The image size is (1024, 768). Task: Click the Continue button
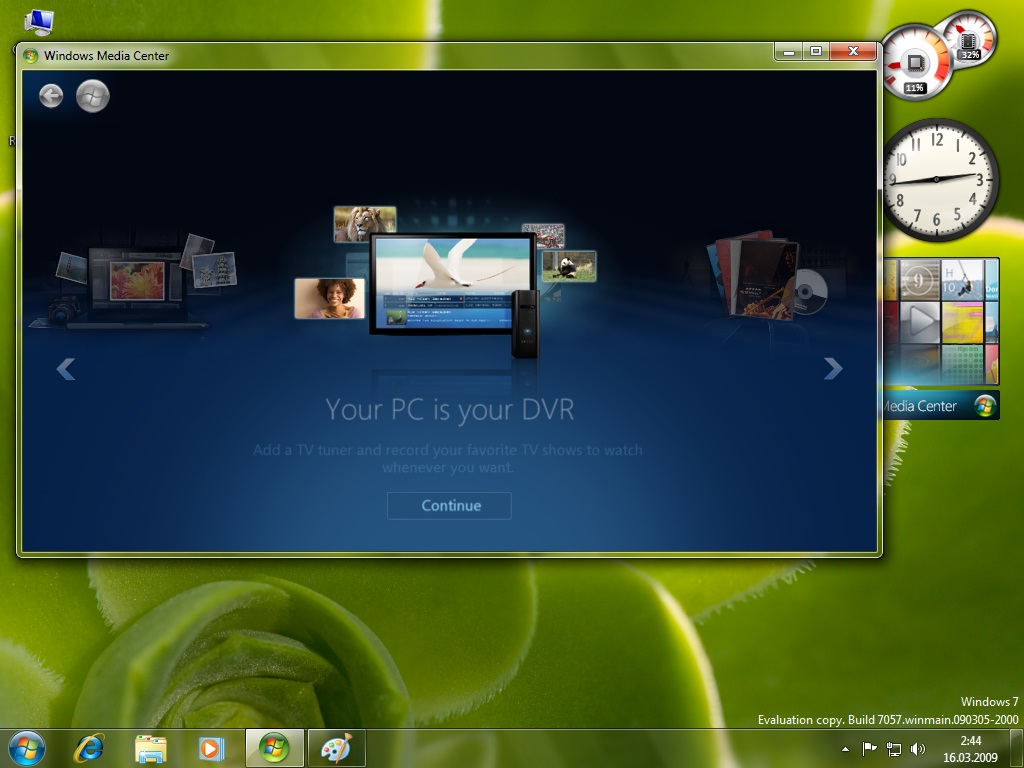449,505
